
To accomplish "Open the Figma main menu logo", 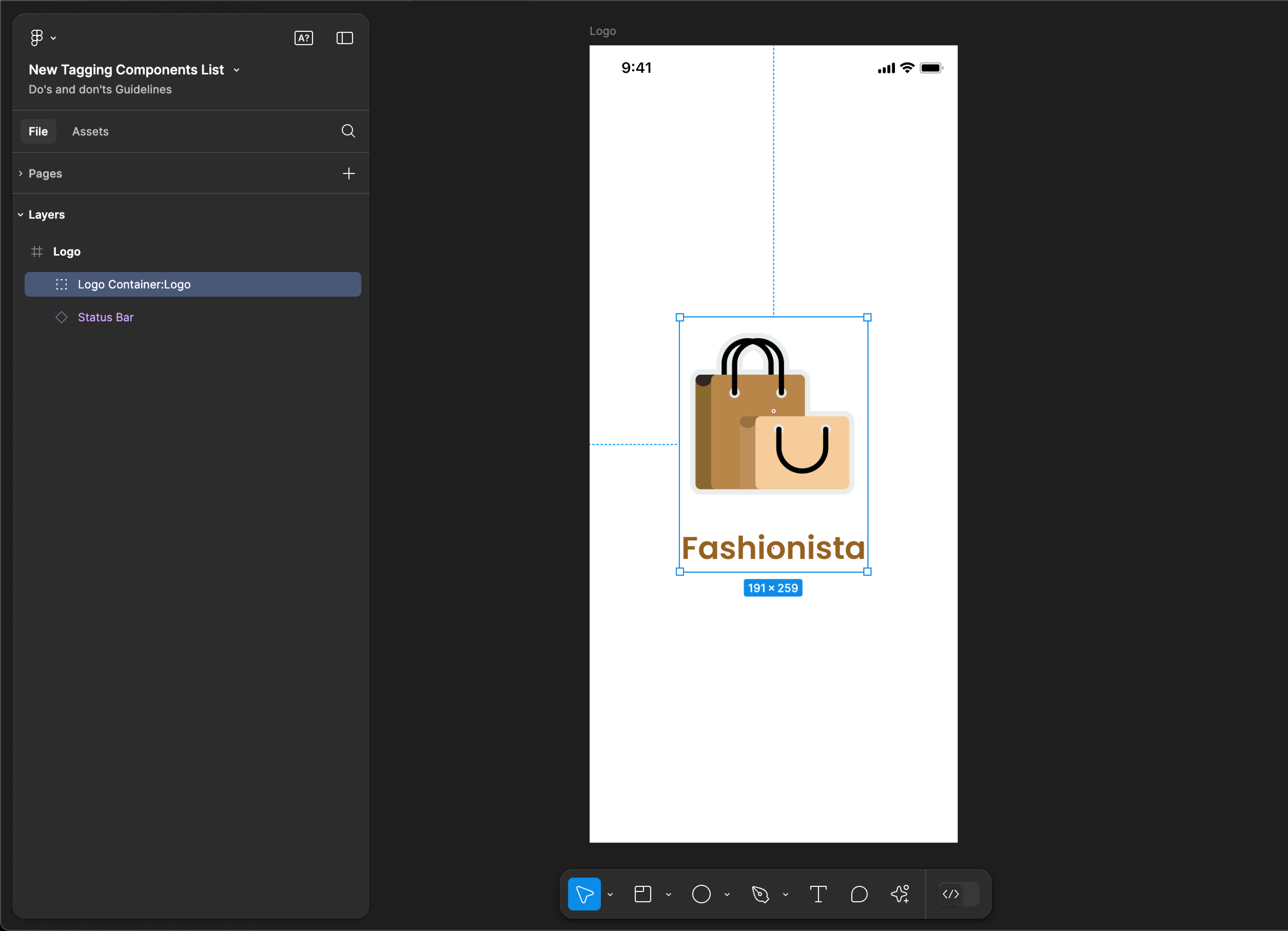I will point(37,37).
